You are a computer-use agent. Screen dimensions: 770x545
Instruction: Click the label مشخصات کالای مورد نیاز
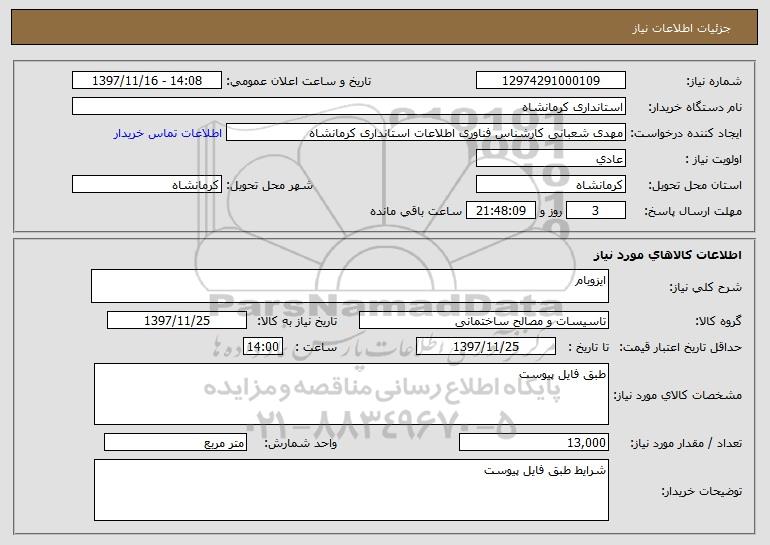678,395
